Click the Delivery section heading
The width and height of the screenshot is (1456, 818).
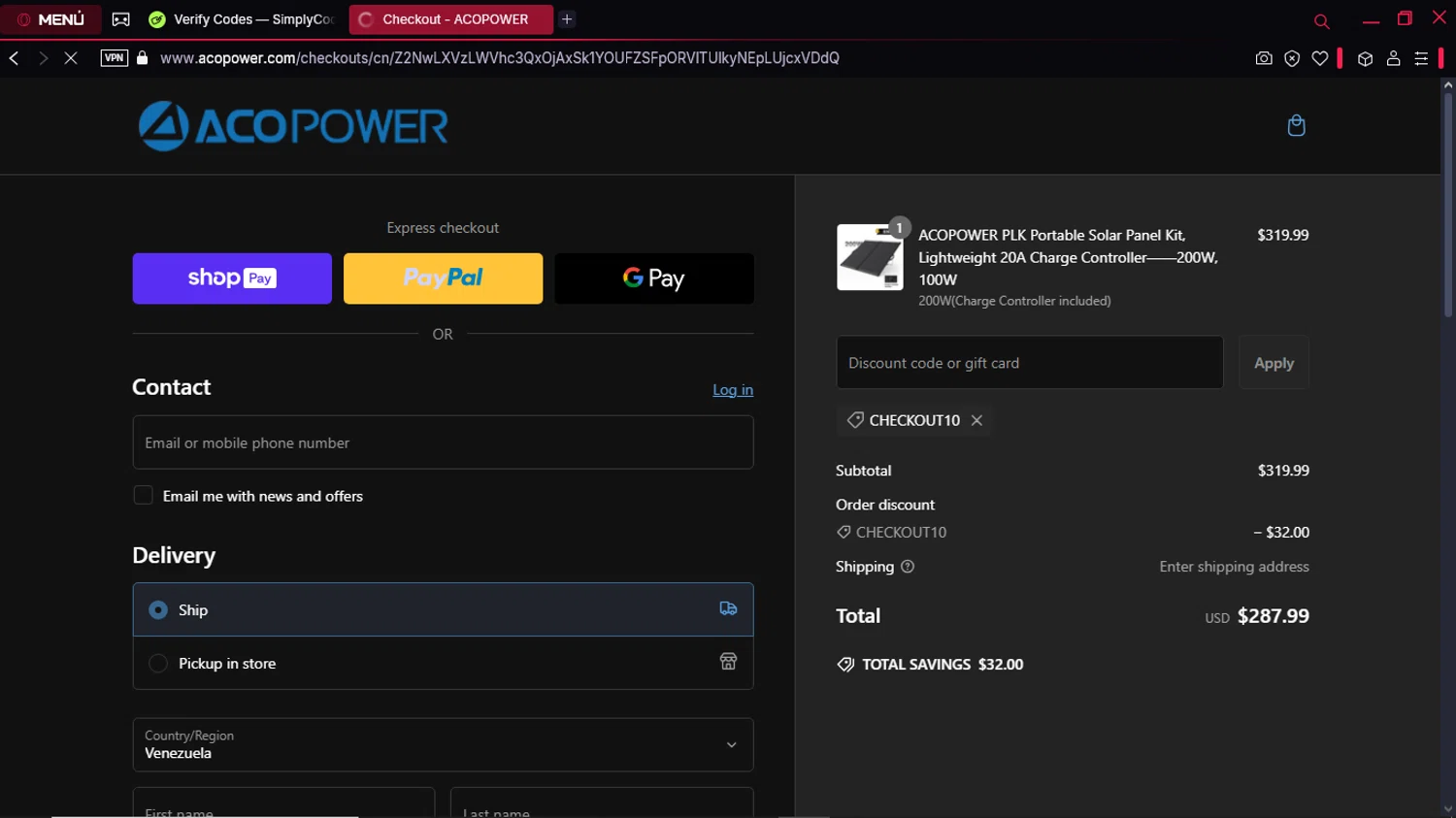174,555
